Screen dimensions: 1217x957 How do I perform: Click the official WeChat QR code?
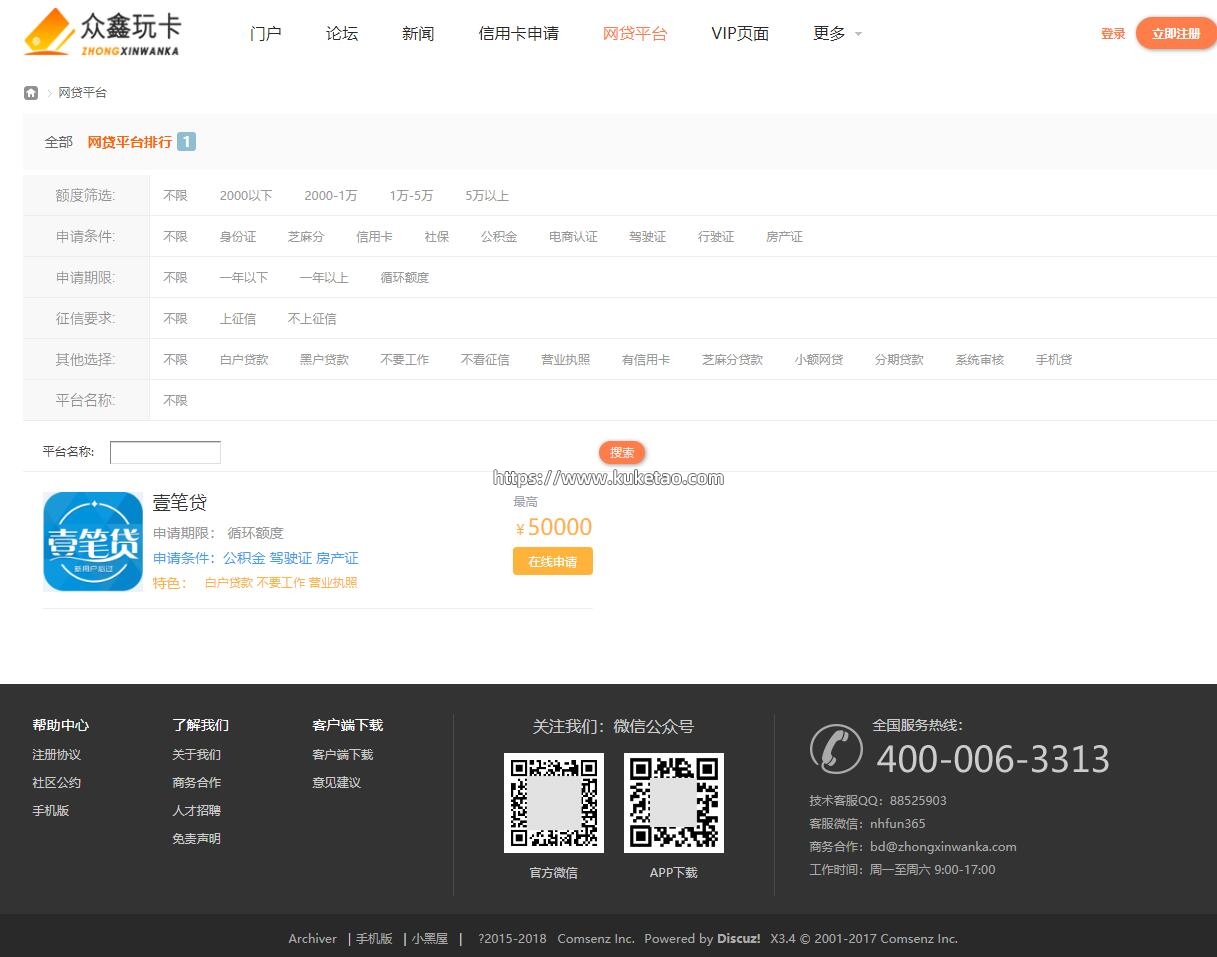pyautogui.click(x=553, y=802)
